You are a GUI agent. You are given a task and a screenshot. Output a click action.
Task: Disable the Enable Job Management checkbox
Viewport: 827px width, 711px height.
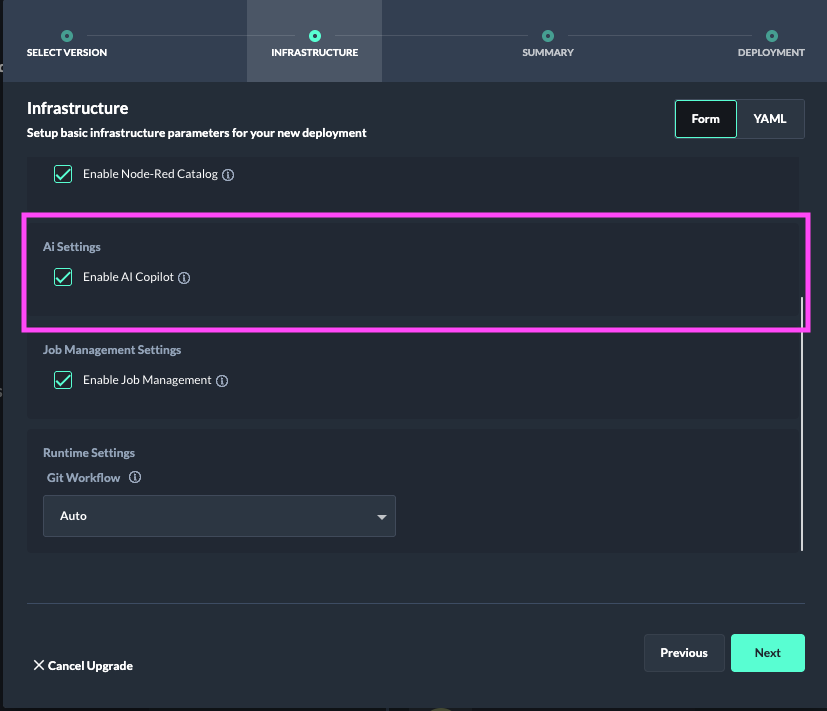63,380
